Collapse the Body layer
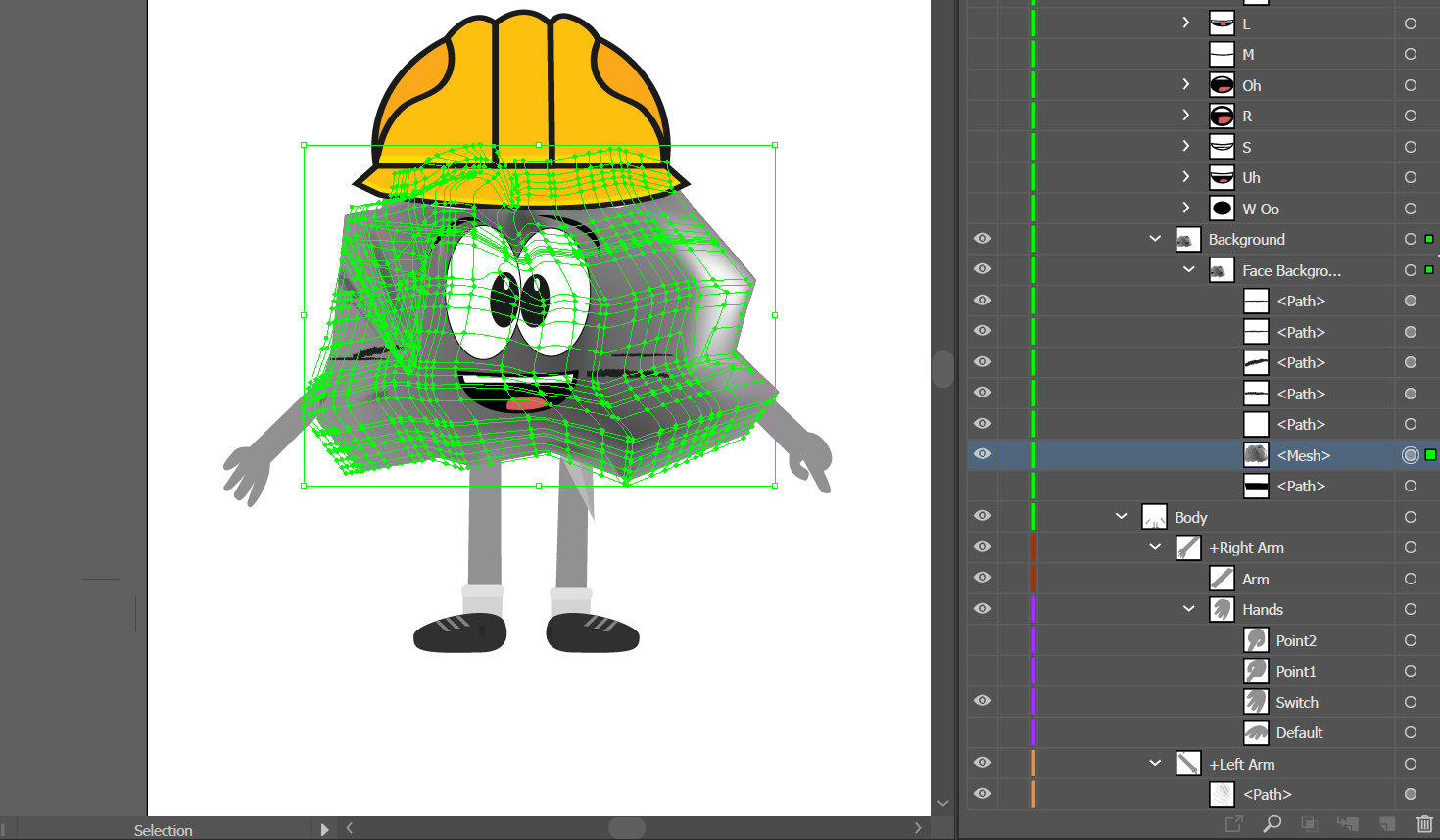The width and height of the screenshot is (1440, 840). 1122,517
